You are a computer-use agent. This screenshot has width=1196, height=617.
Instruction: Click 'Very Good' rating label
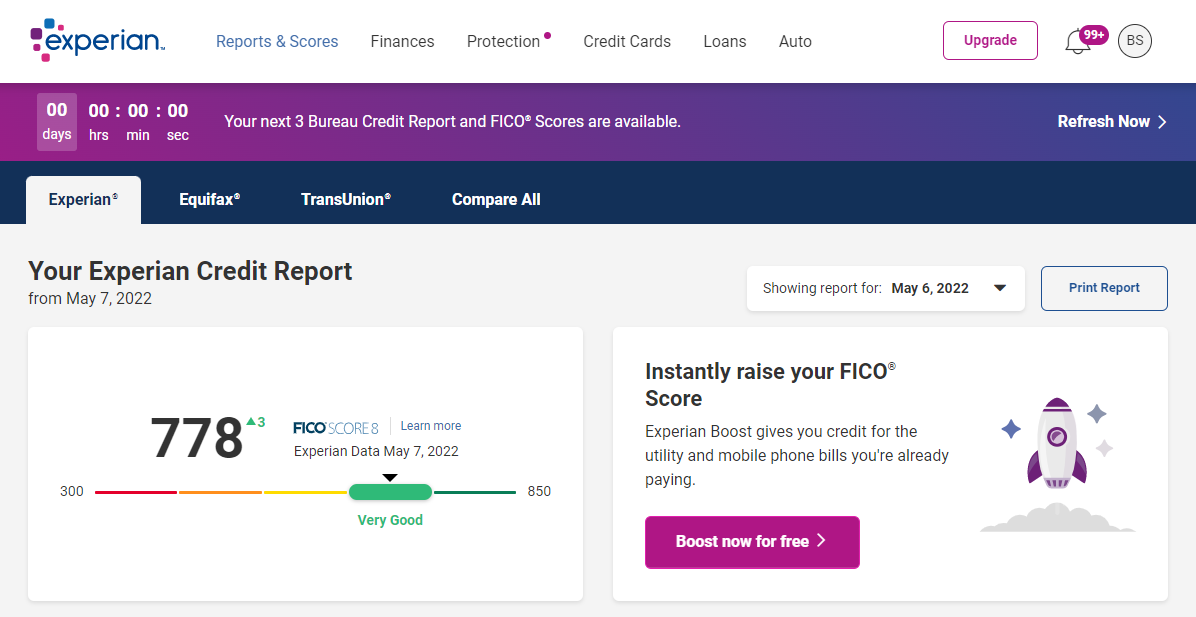pos(390,520)
